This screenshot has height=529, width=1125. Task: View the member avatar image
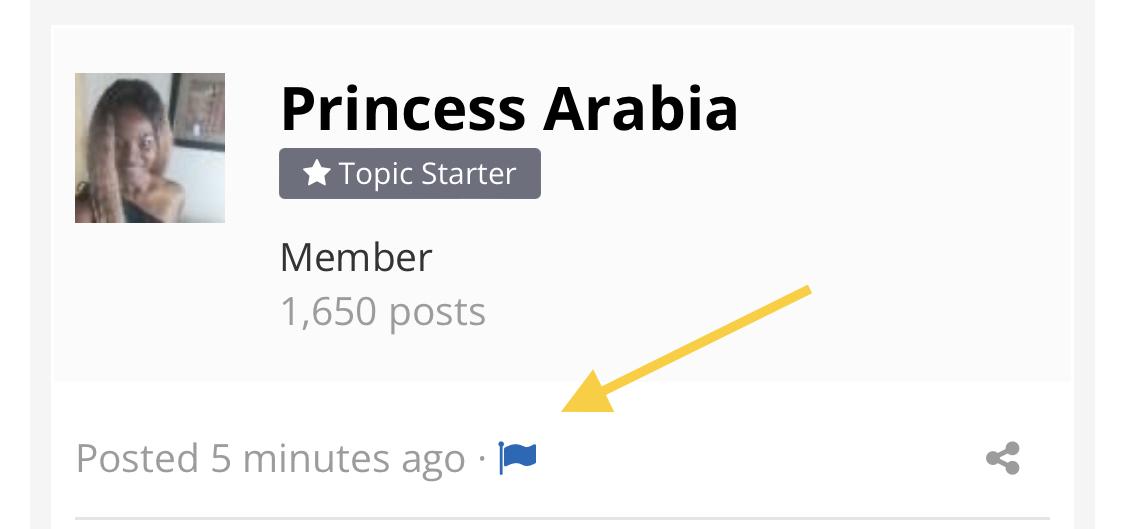(150, 148)
